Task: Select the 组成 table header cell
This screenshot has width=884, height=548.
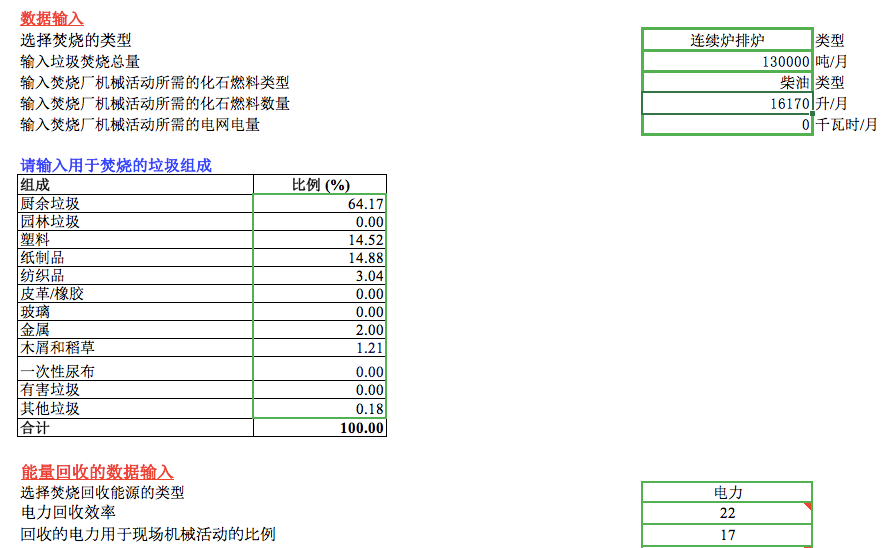Action: pyautogui.click(x=135, y=185)
